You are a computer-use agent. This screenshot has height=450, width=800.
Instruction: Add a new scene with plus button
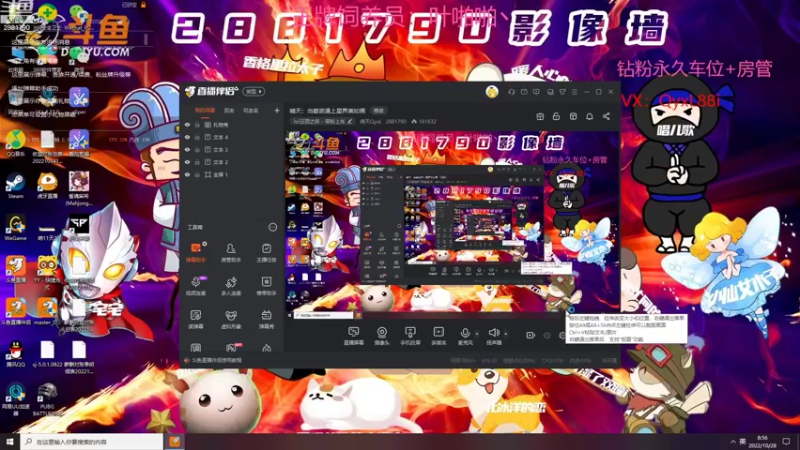click(x=277, y=110)
